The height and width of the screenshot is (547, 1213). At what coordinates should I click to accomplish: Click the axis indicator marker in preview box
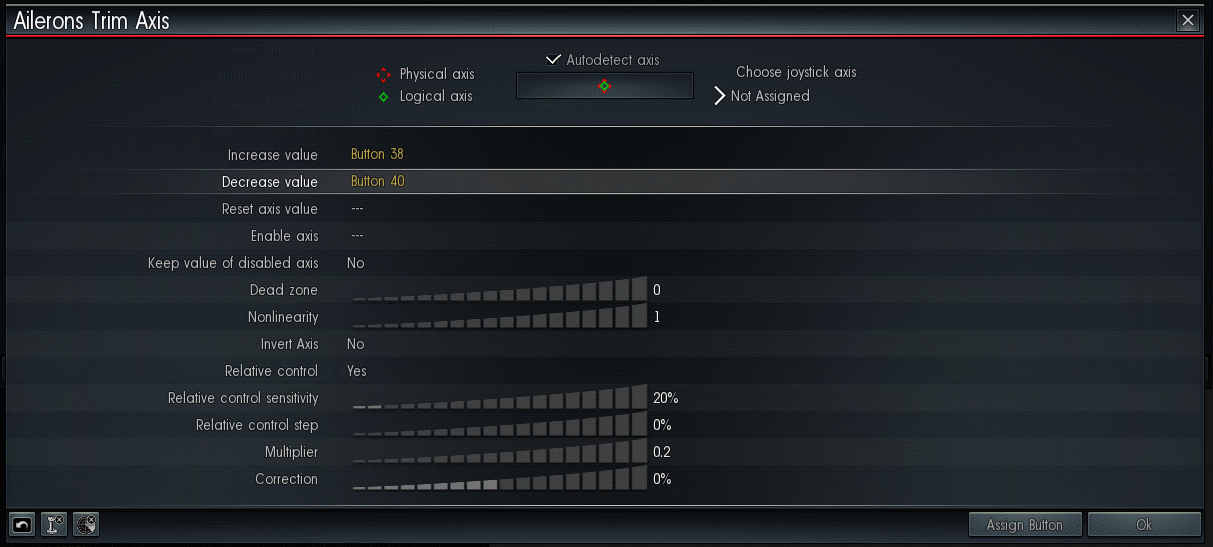coord(604,86)
